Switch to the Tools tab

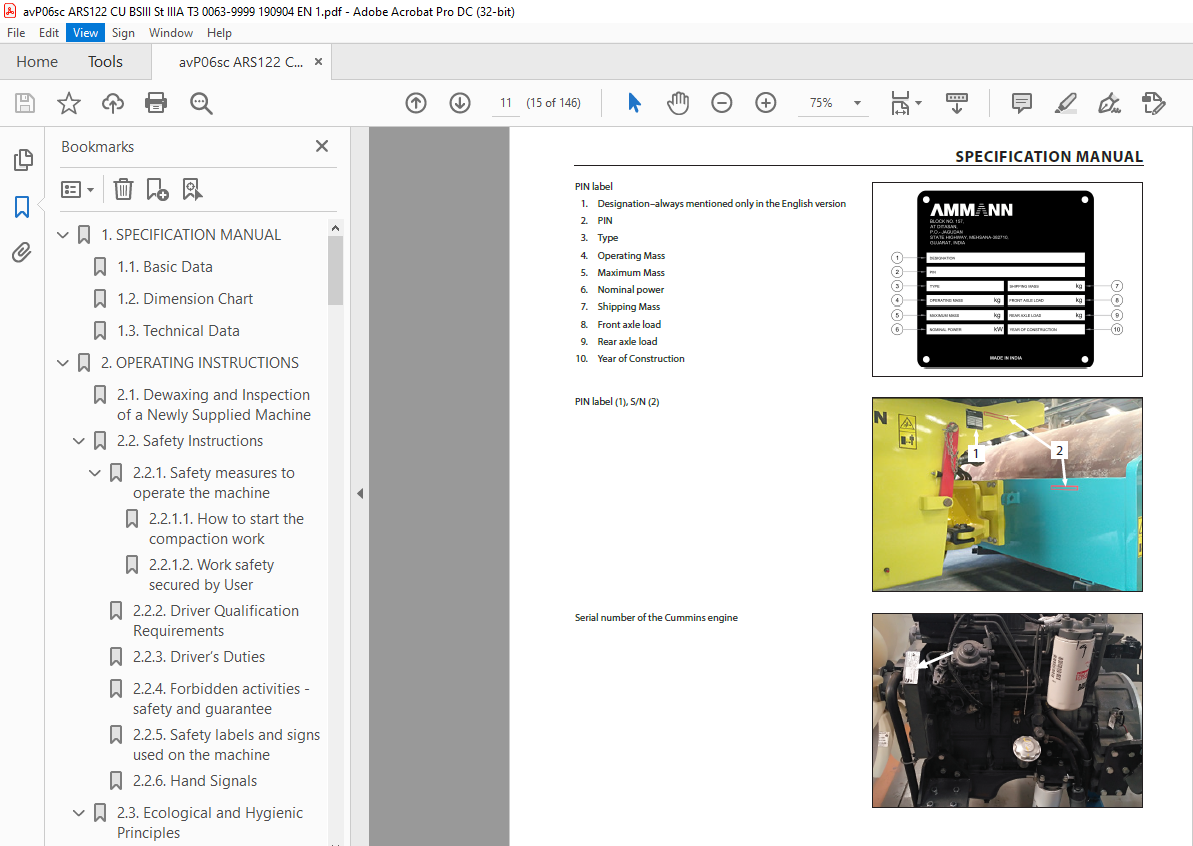(105, 62)
